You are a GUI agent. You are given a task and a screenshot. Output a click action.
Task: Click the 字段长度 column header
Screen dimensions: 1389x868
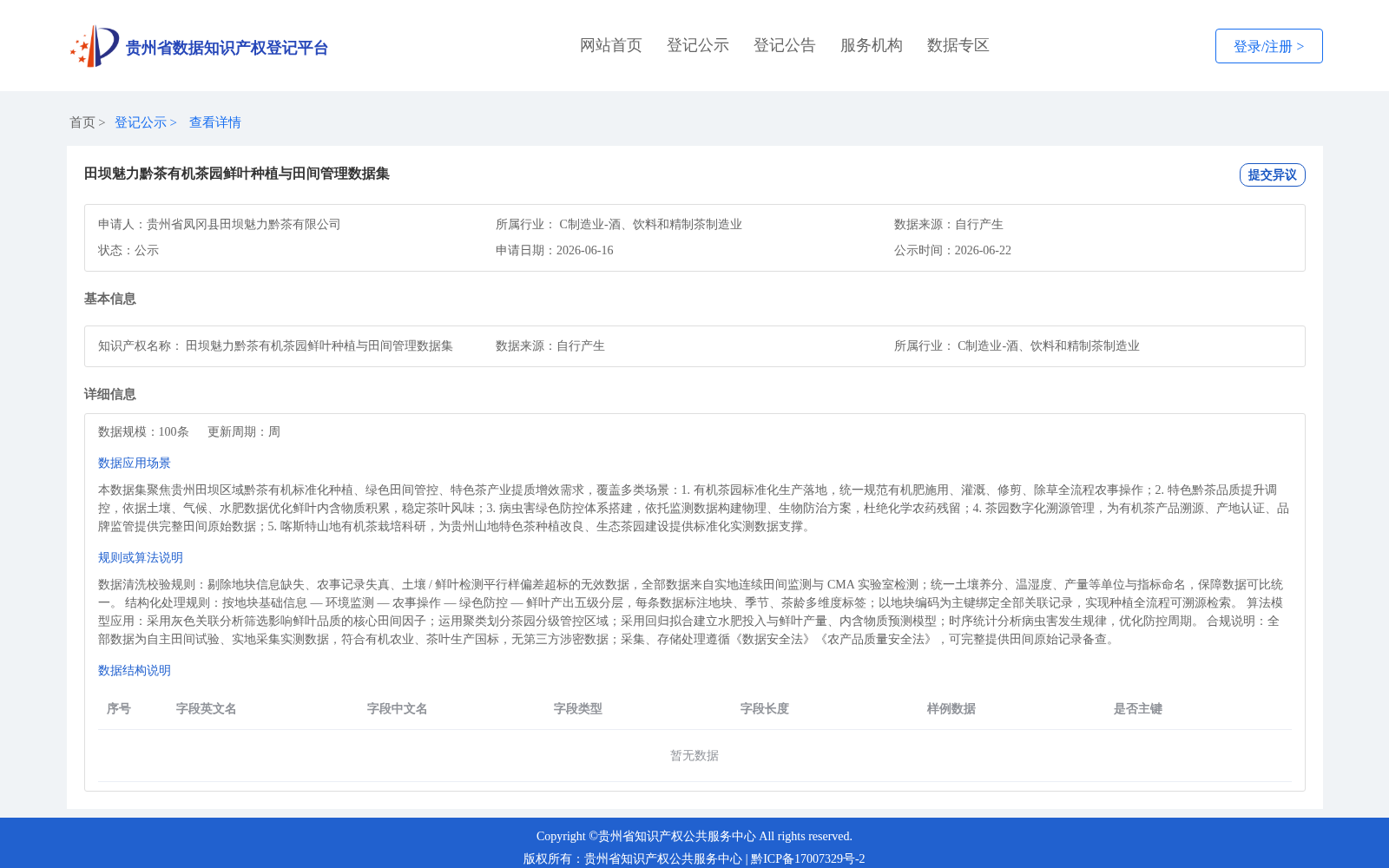[x=765, y=708]
